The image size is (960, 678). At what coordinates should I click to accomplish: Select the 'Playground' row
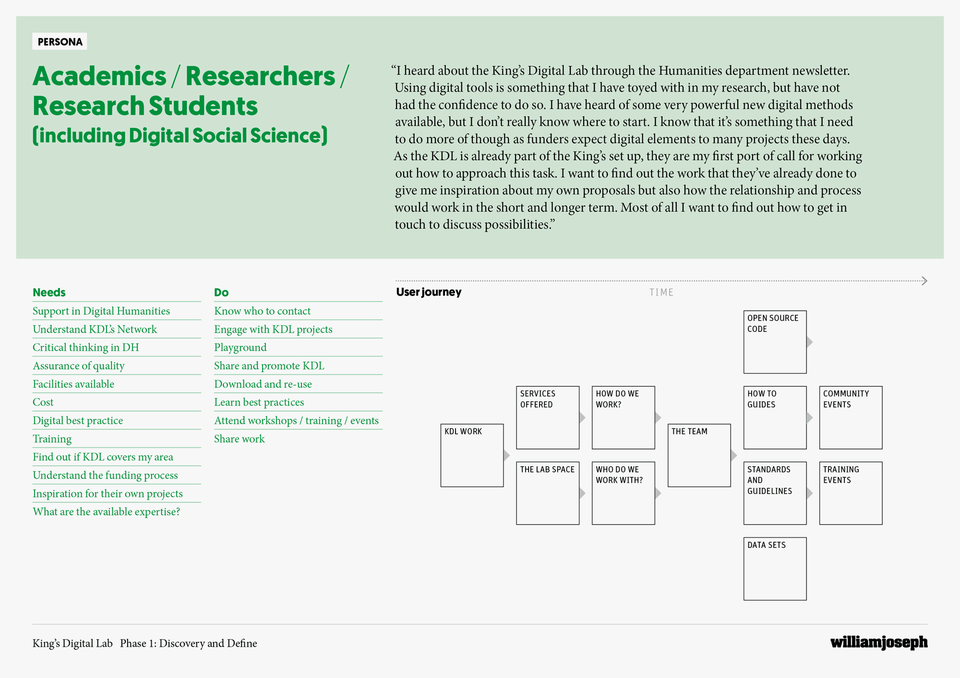[298, 347]
